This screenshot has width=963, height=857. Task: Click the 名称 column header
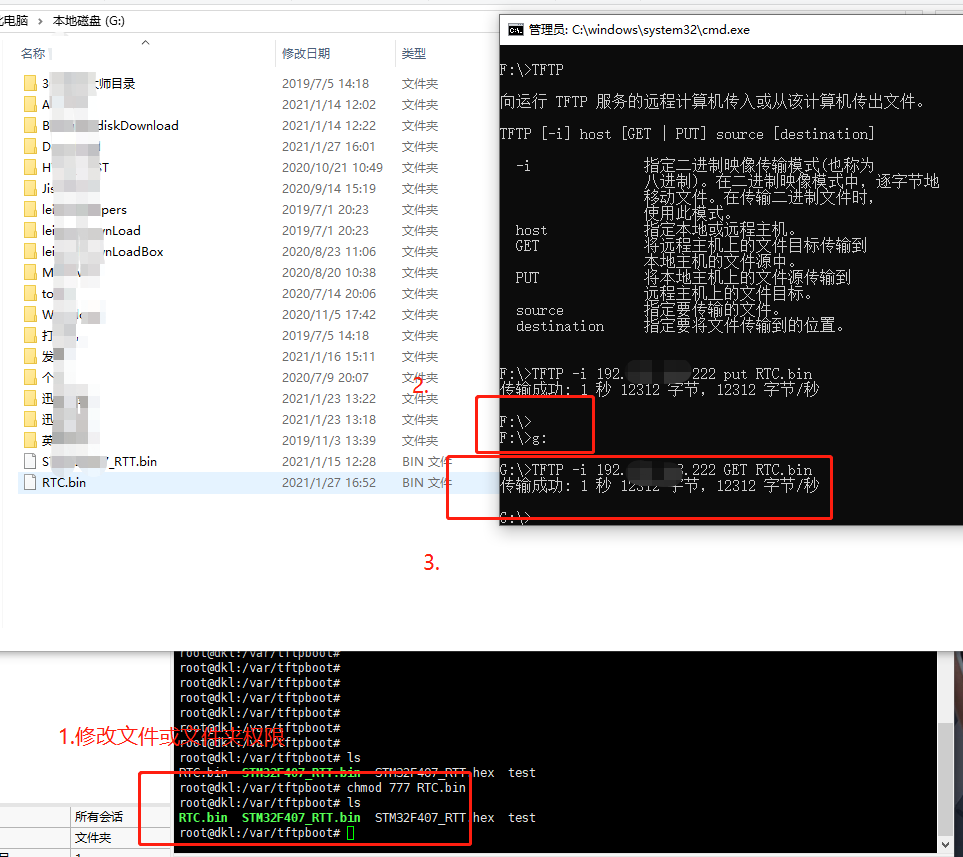pyautogui.click(x=32, y=53)
